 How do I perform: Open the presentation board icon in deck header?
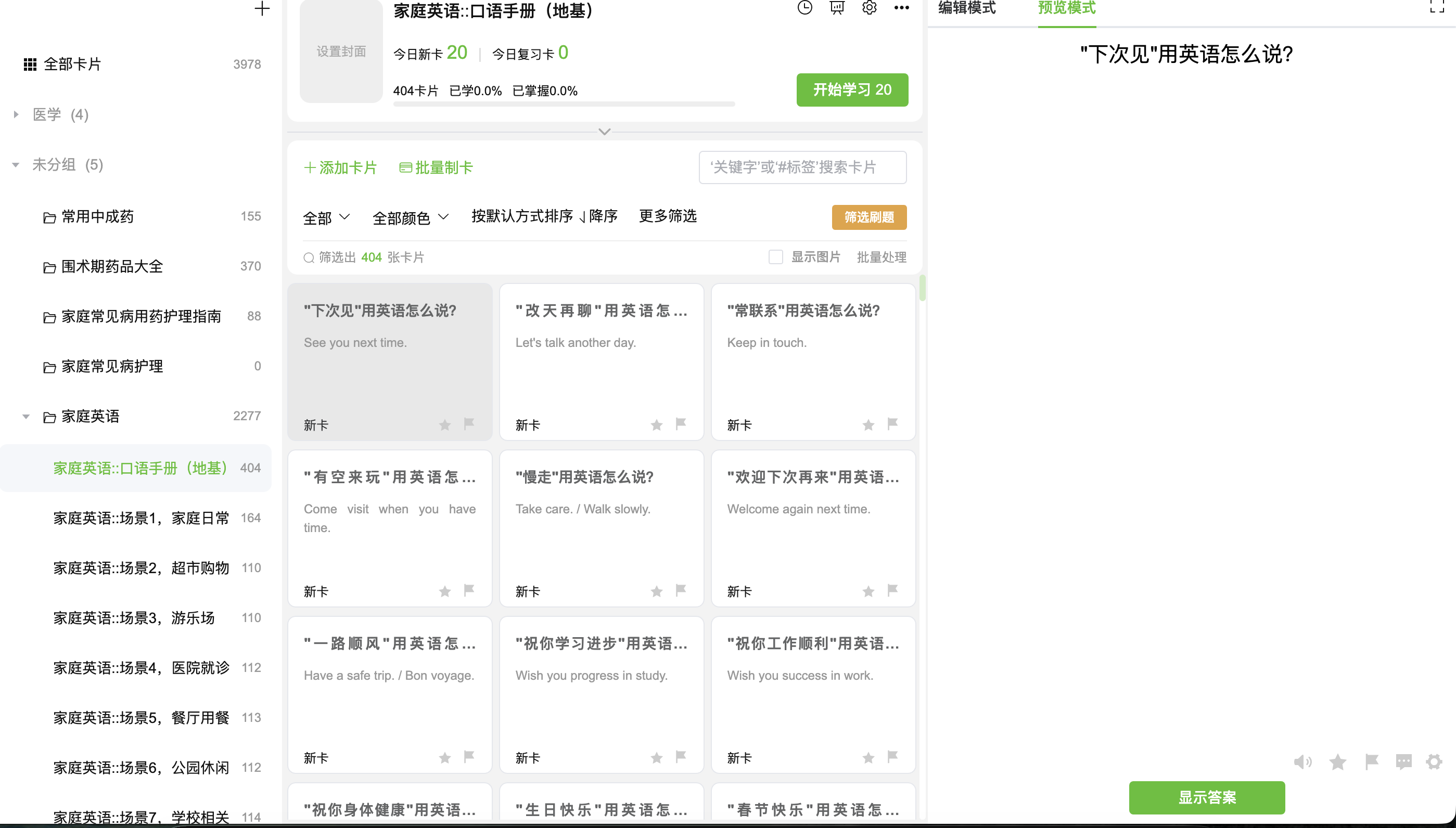point(837,7)
